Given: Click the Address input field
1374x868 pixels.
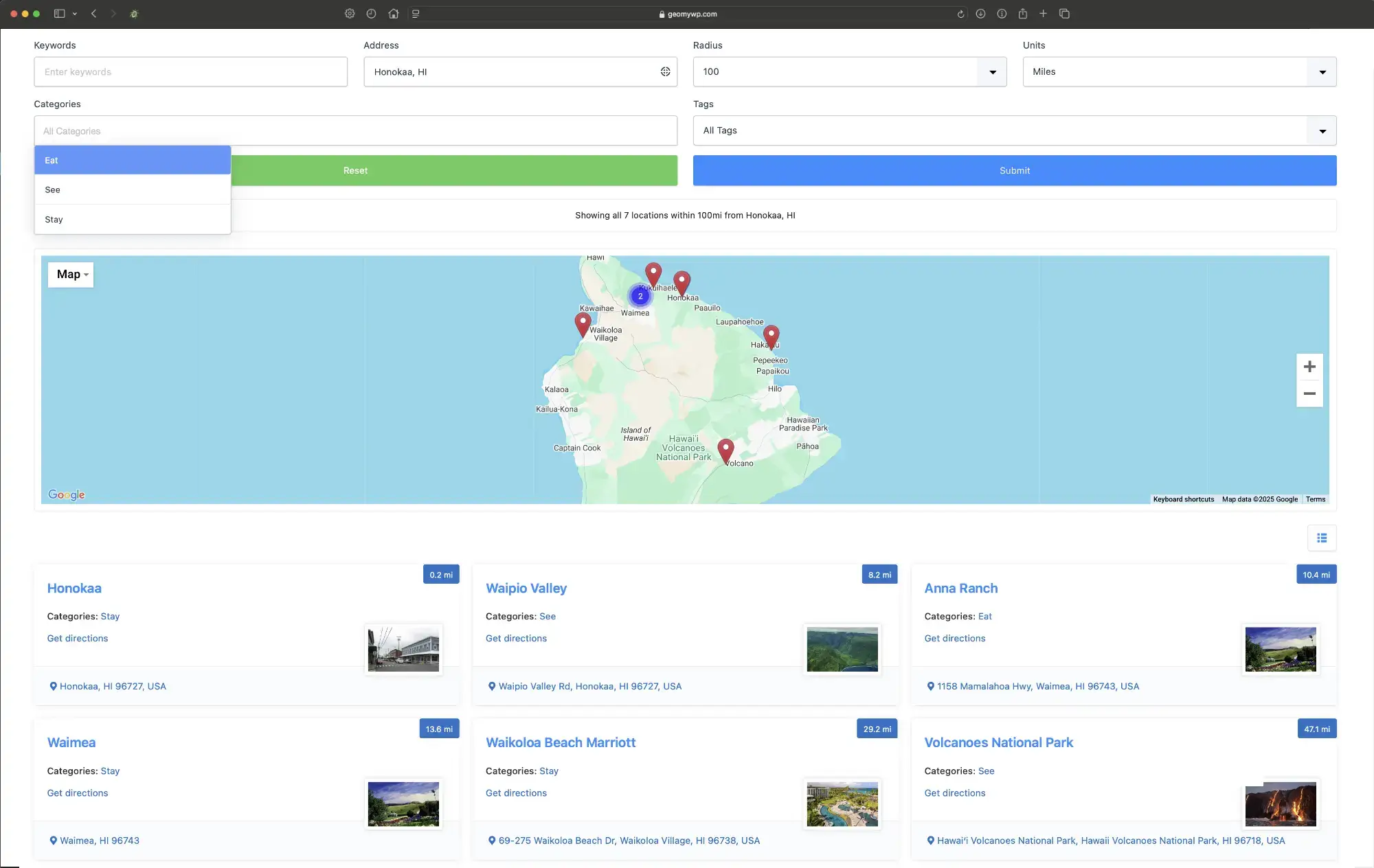Looking at the screenshot, I should [x=520, y=71].
